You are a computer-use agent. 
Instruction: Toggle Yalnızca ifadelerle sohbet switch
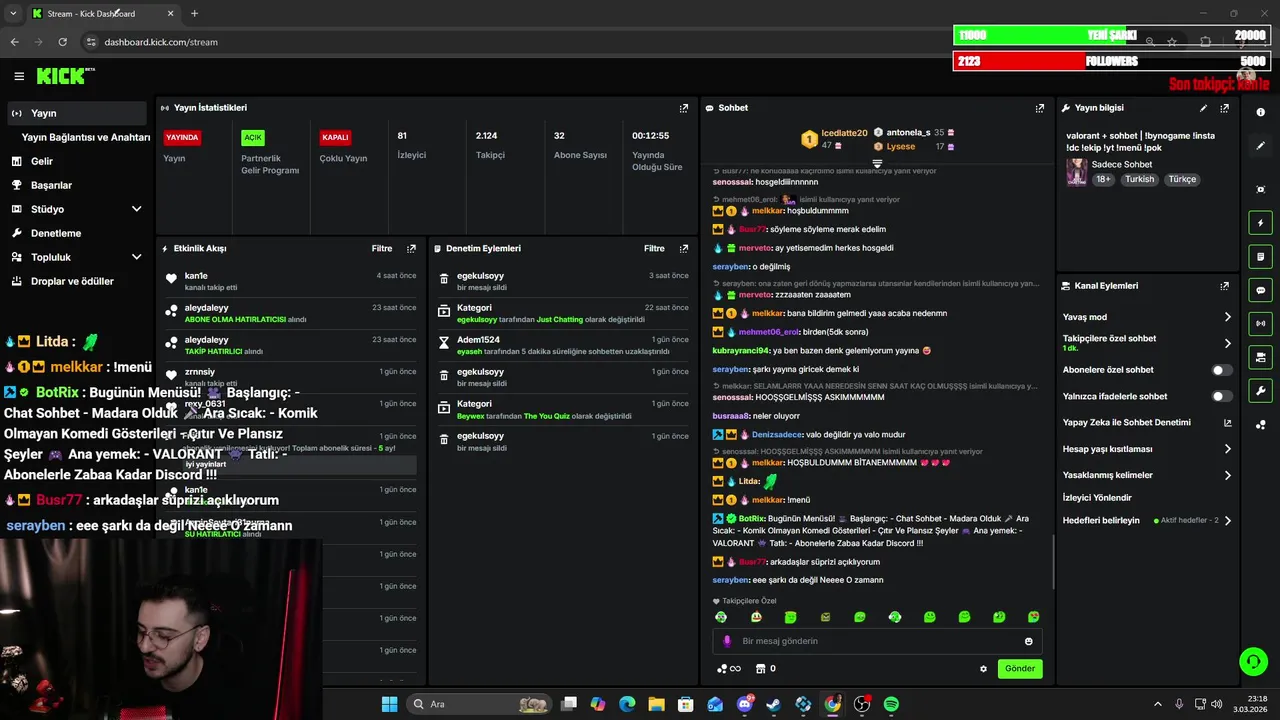(x=1222, y=396)
